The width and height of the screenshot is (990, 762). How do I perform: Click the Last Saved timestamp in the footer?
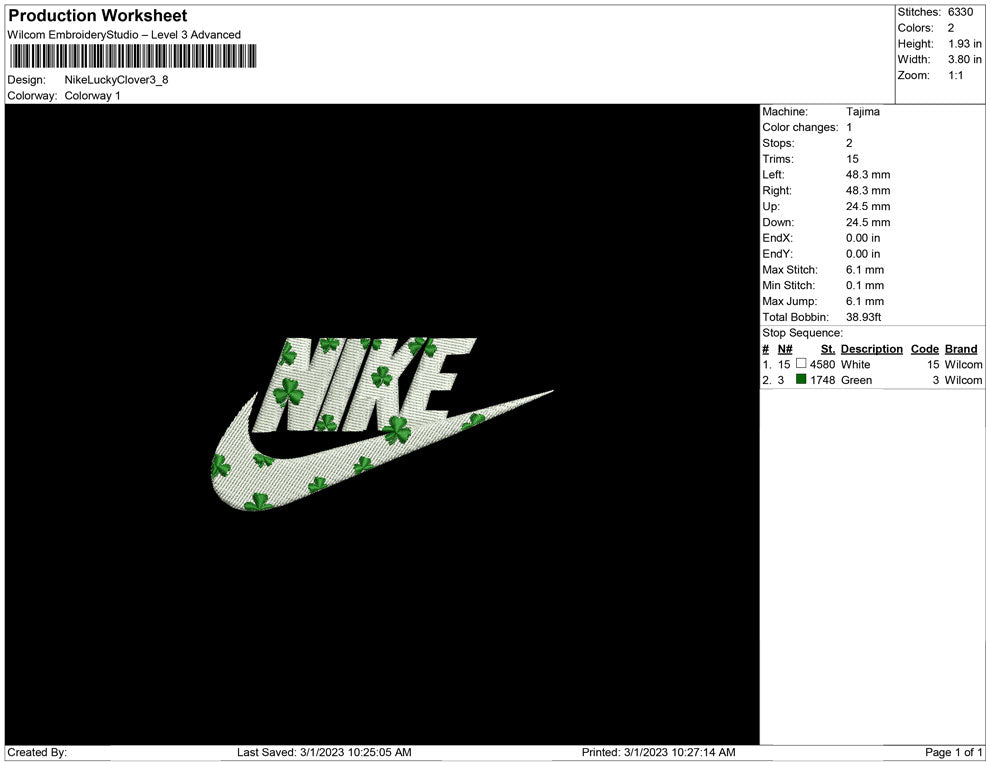324,752
